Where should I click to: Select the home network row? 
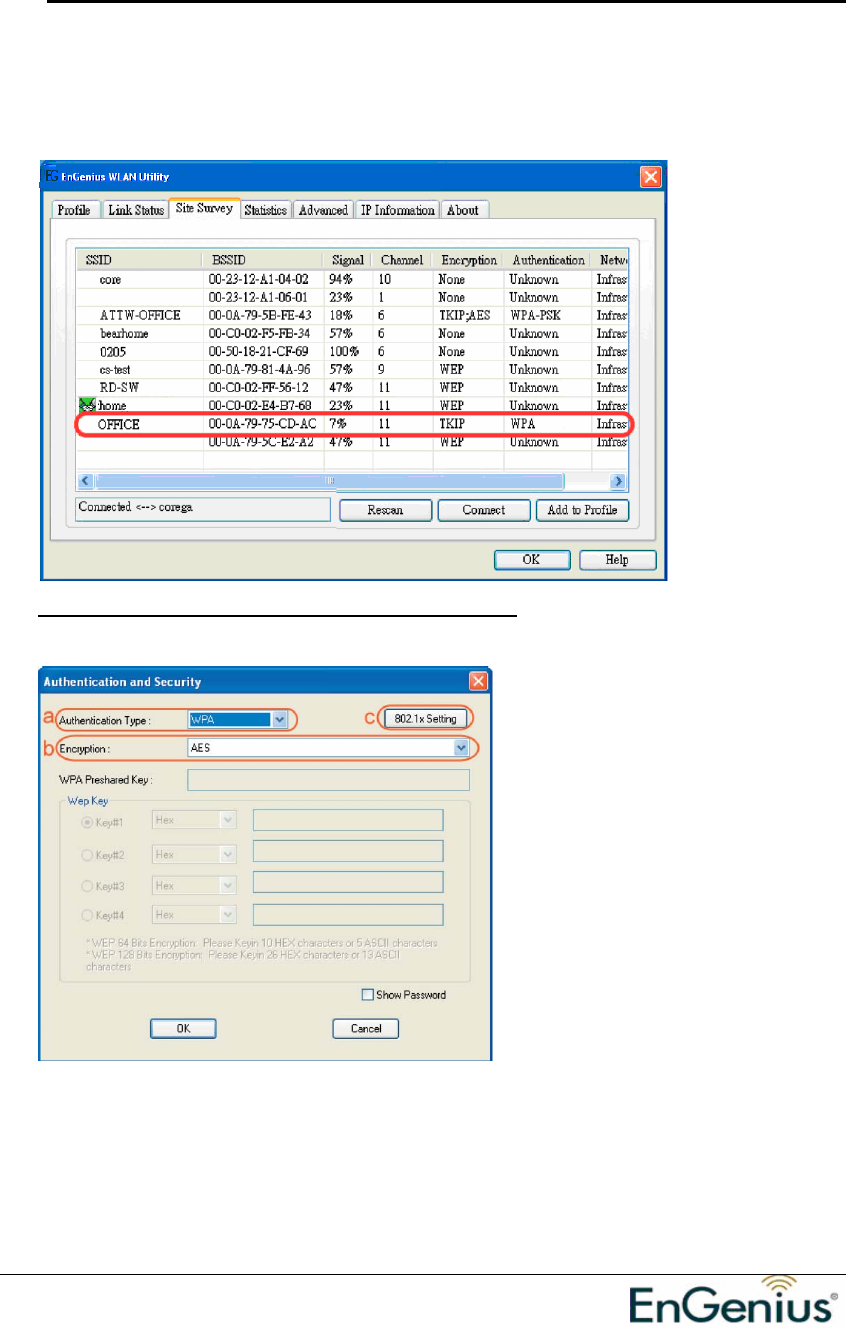pos(353,405)
